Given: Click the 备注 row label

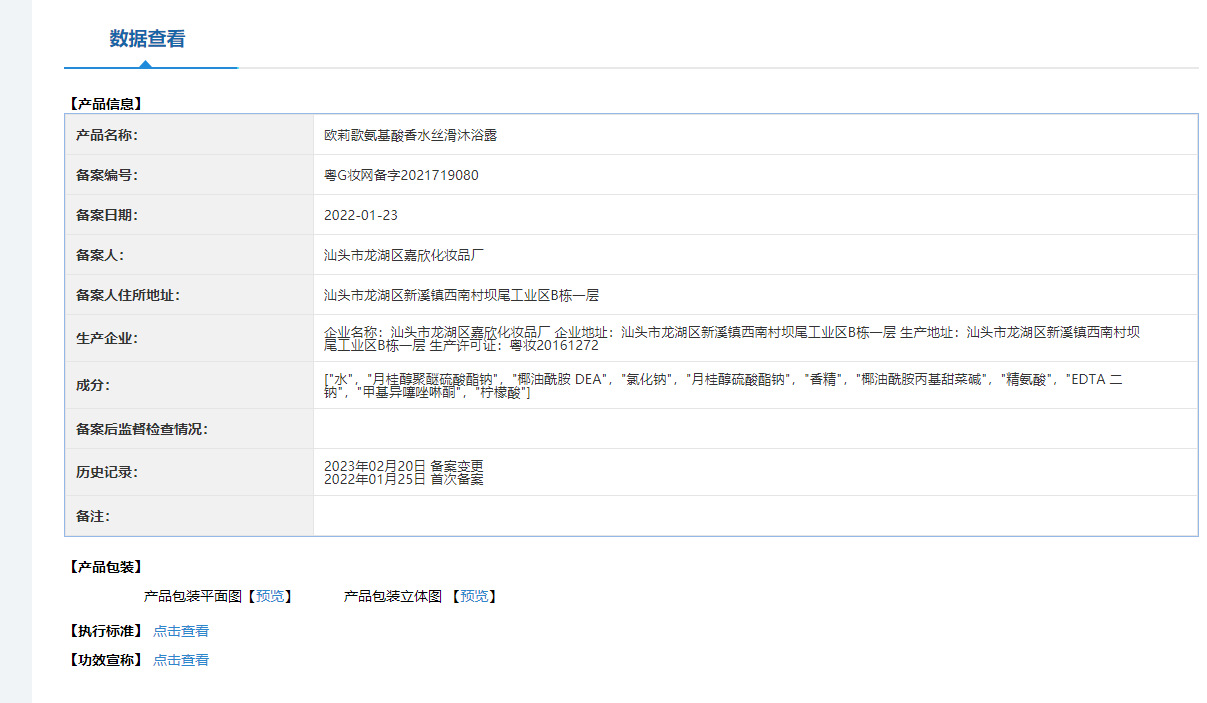Looking at the screenshot, I should 93,516.
